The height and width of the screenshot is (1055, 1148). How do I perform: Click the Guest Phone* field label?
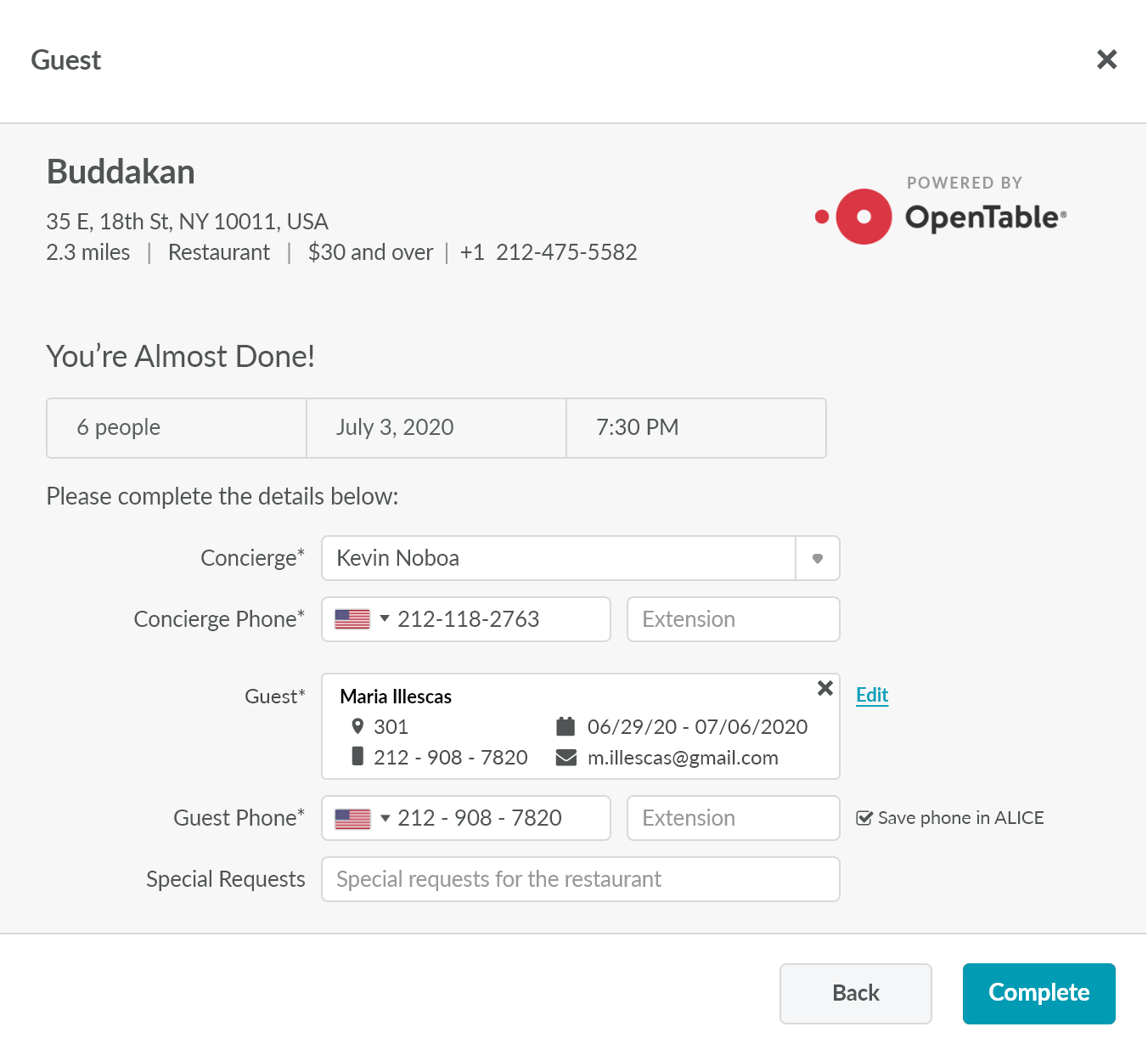point(239,818)
